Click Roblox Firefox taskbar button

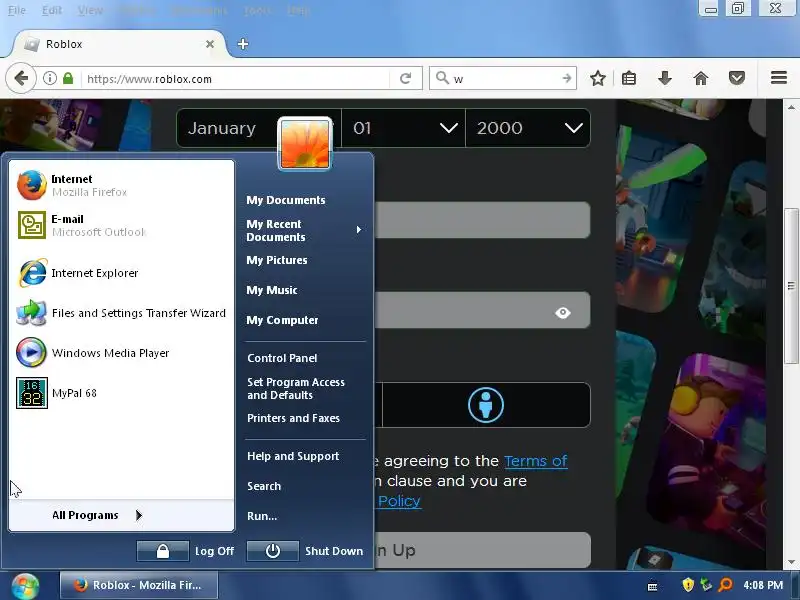click(x=139, y=585)
